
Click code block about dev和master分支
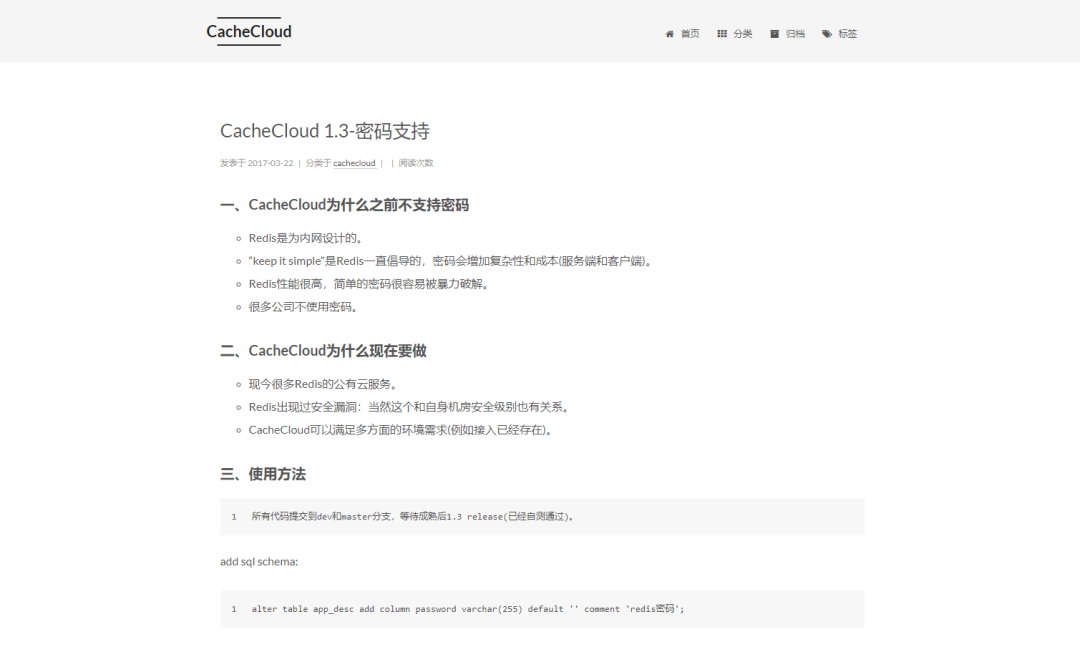pos(542,517)
